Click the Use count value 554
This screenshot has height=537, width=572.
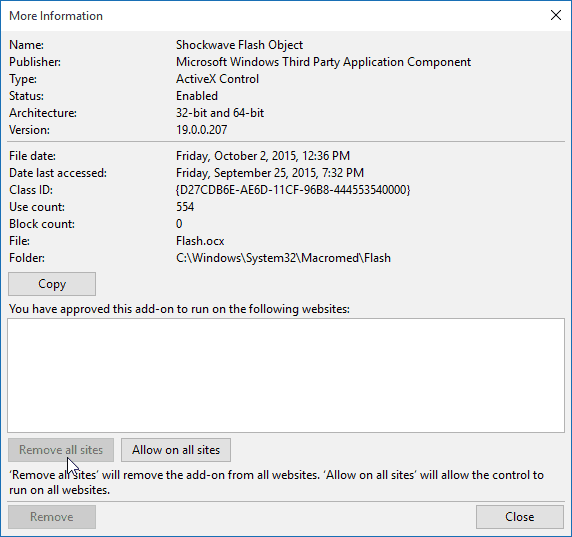point(185,207)
